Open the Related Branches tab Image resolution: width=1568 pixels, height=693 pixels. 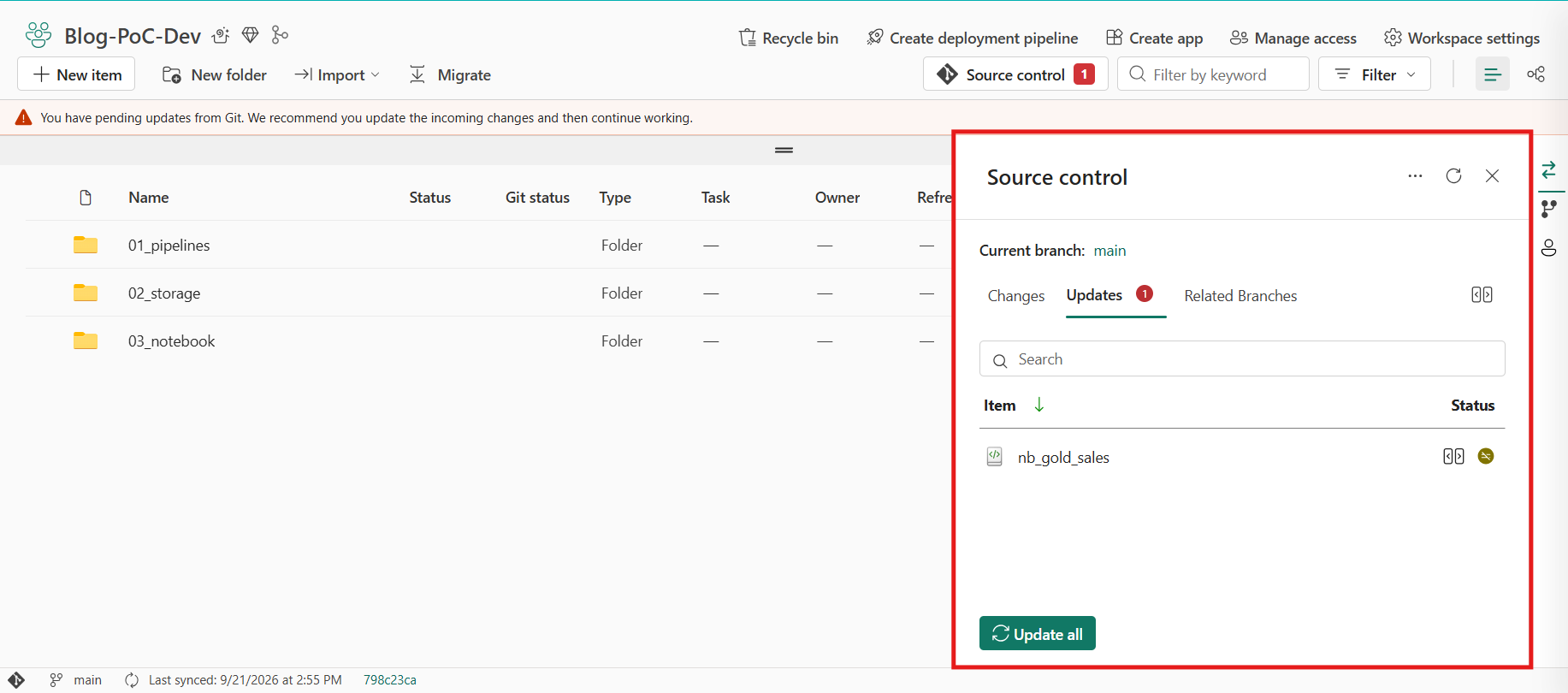tap(1240, 296)
